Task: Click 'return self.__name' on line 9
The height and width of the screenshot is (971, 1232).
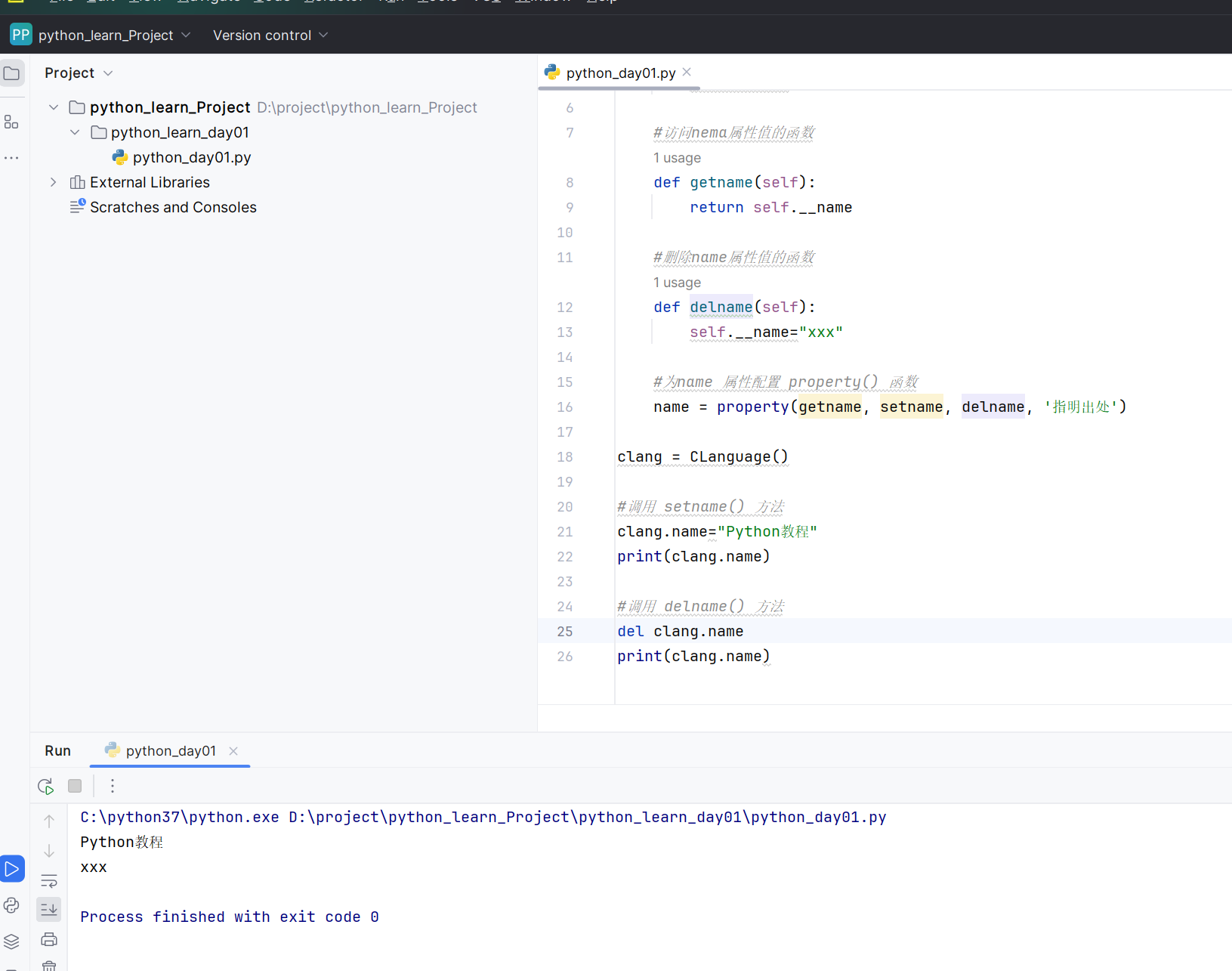Action: click(771, 207)
